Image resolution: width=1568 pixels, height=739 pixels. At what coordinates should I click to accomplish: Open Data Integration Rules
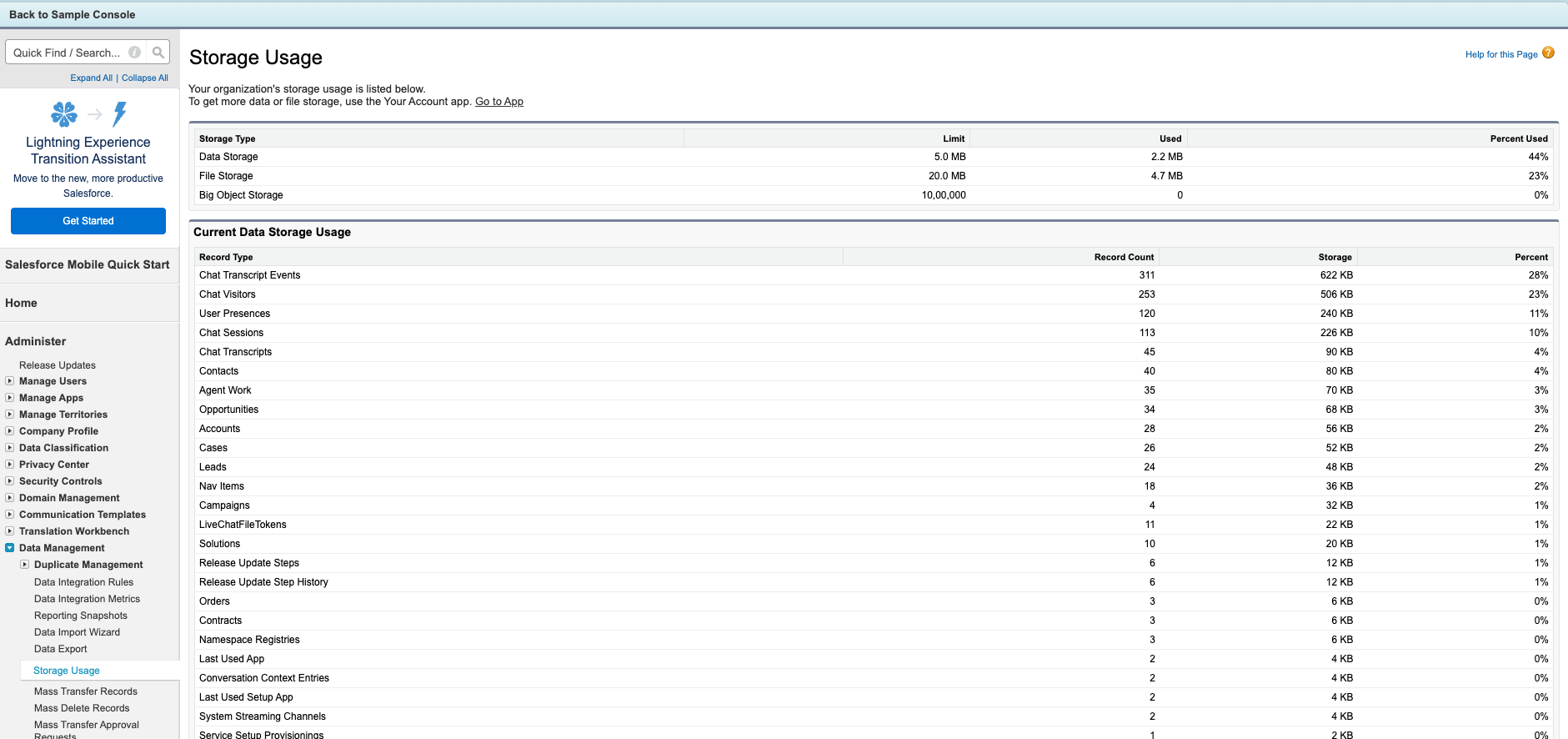(83, 582)
